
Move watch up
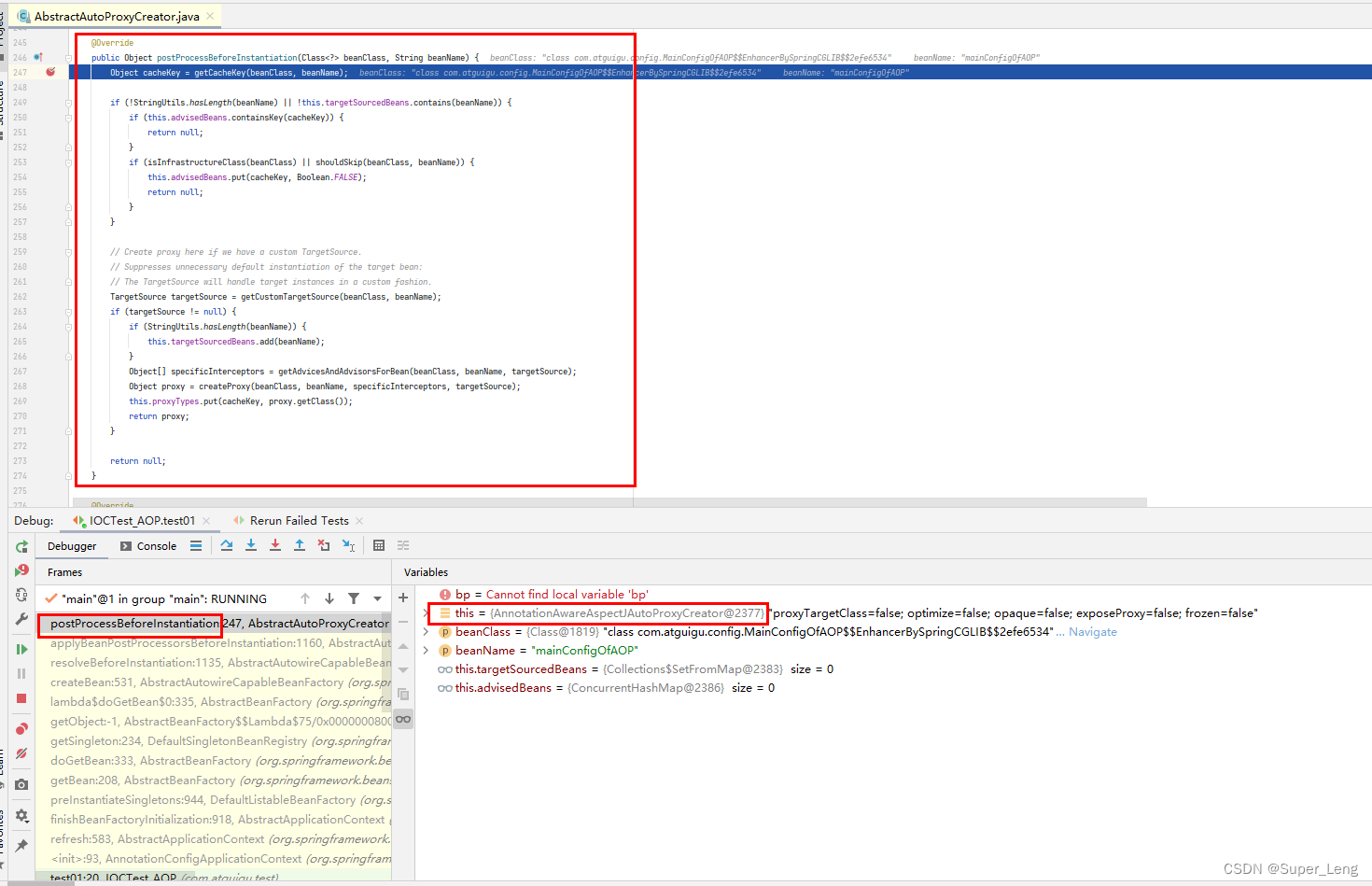point(403,646)
